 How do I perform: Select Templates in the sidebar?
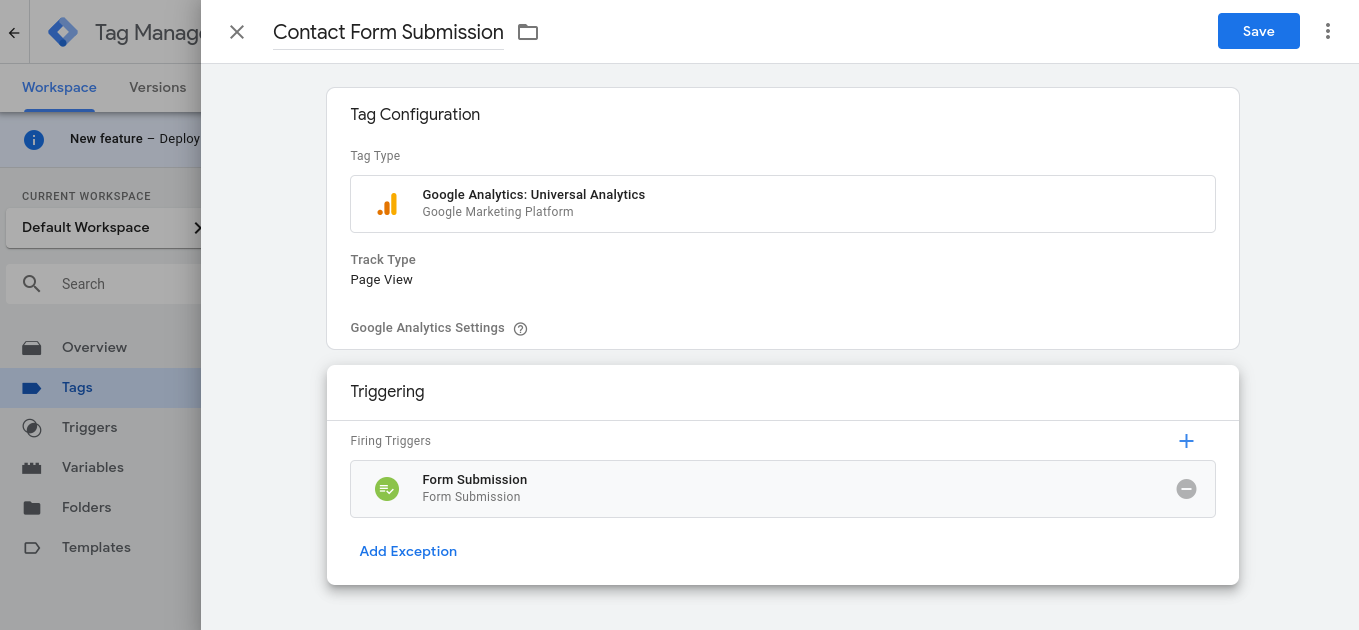[96, 547]
